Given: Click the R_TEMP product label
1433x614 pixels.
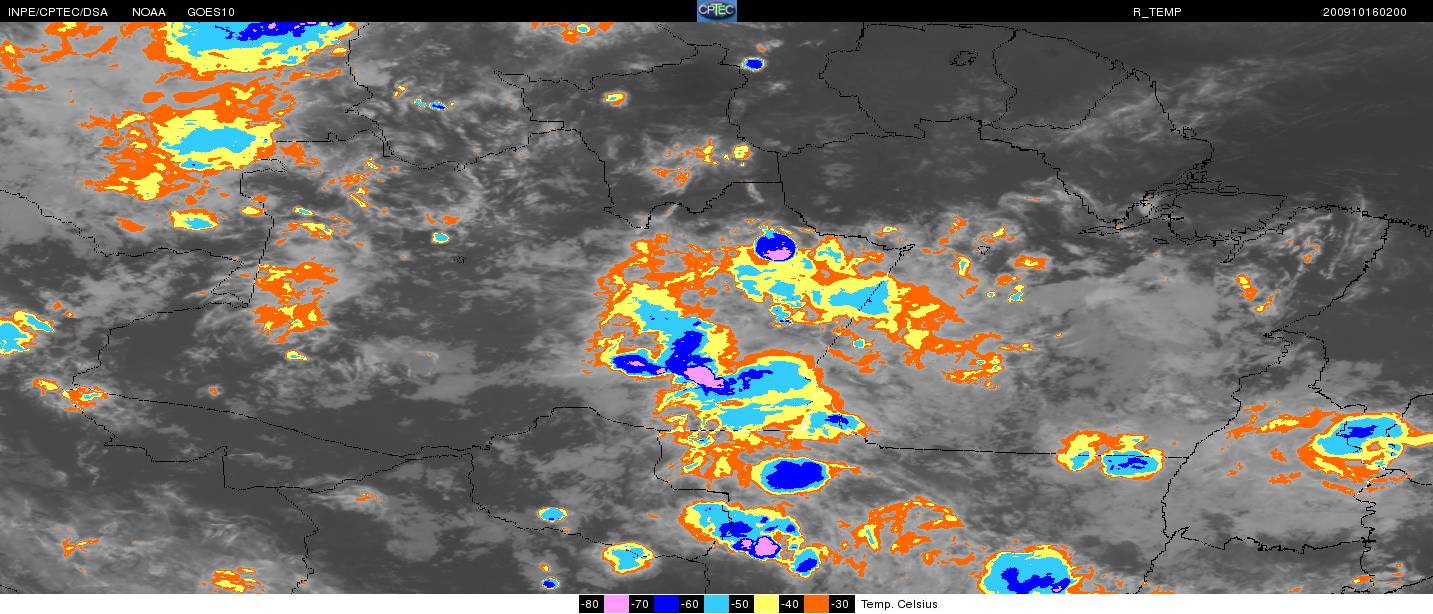Looking at the screenshot, I should [x=1155, y=12].
